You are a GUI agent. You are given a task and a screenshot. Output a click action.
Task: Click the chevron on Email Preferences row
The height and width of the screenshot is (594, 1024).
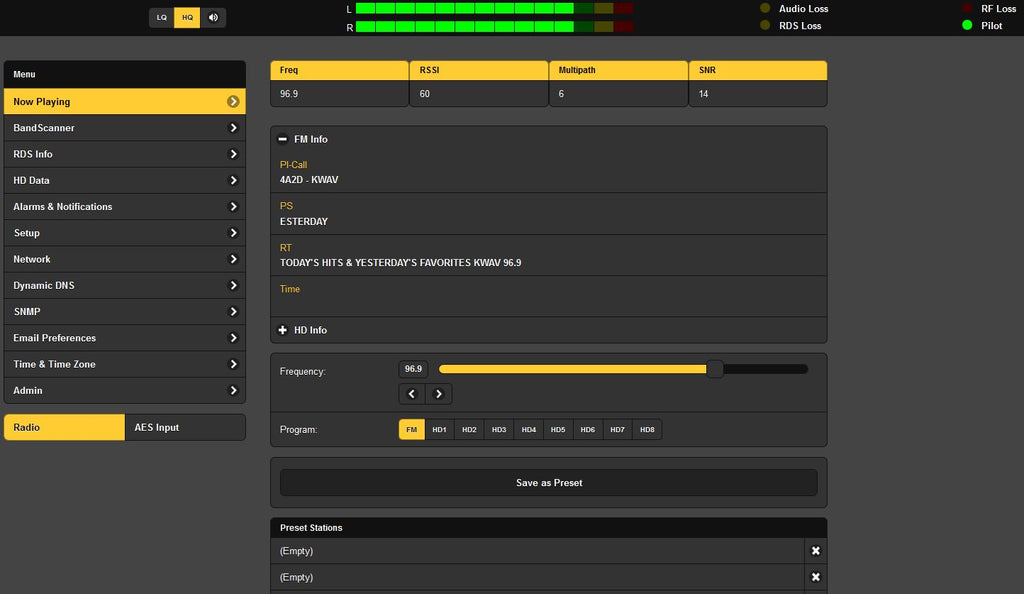click(x=233, y=338)
